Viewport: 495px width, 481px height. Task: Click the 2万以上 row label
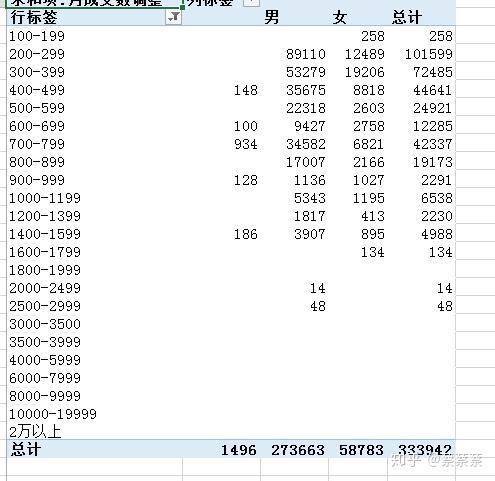(x=35, y=432)
